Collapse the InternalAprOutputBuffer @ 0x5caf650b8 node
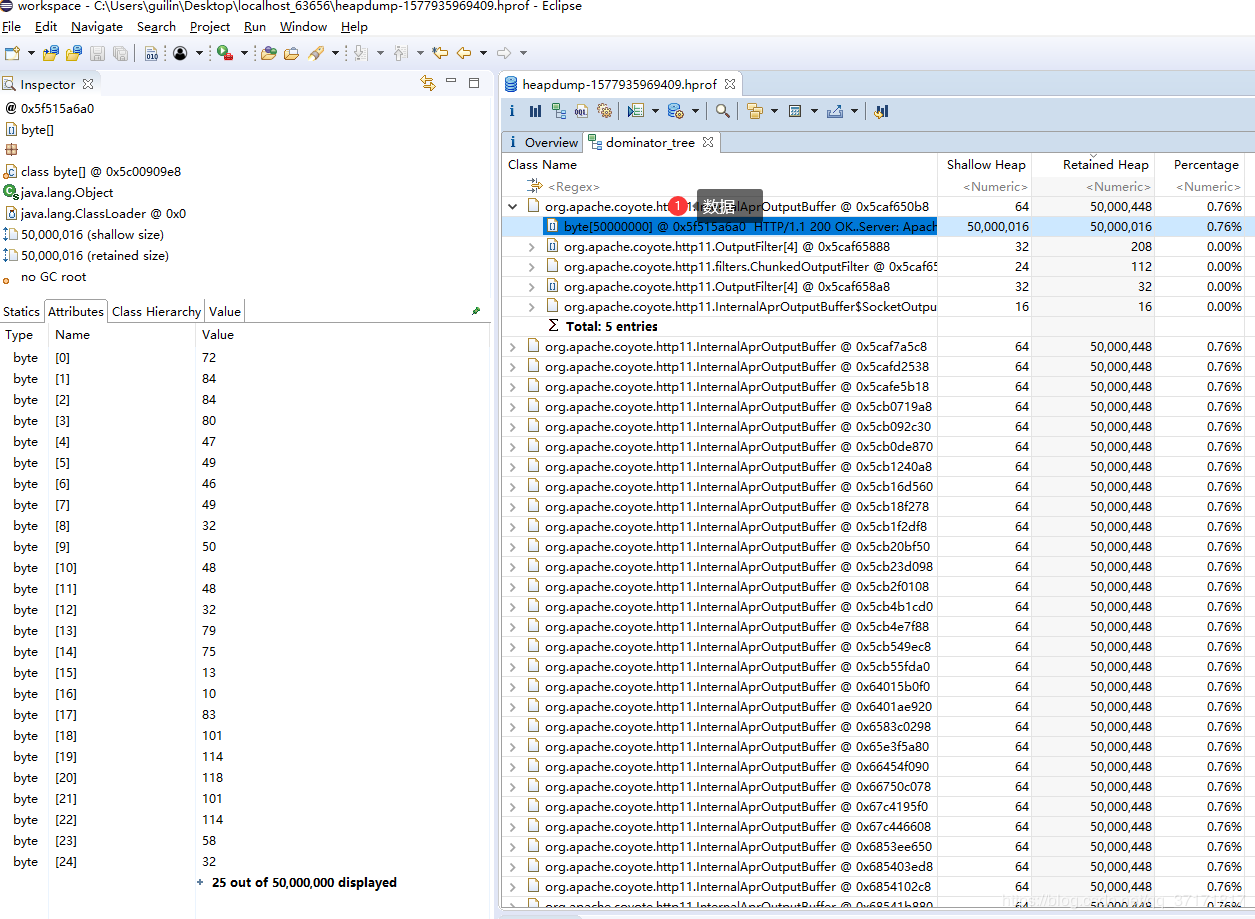This screenshot has width=1255, height=919. [513, 207]
